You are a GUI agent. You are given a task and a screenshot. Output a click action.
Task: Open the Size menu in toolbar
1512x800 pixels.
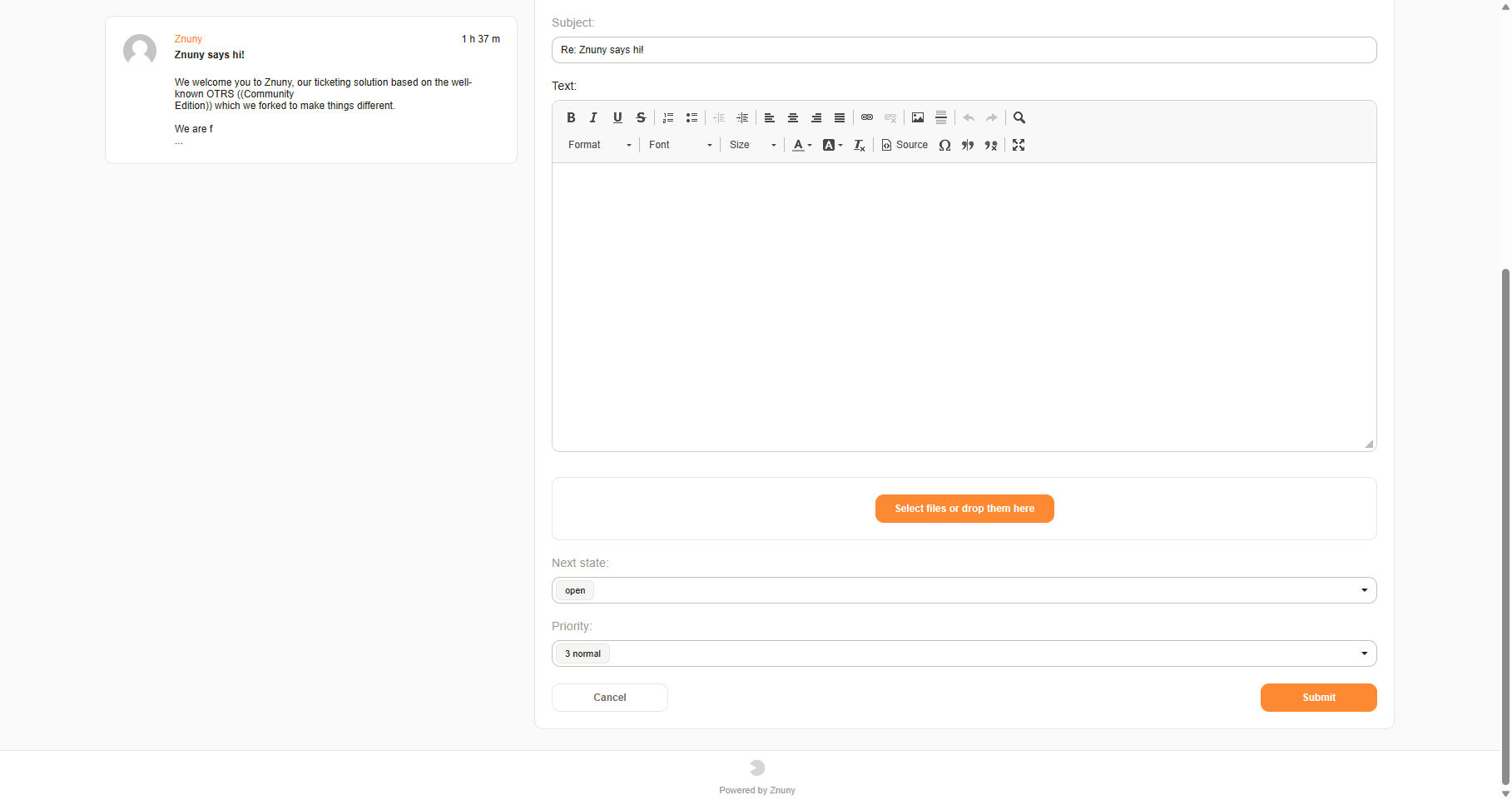[752, 145]
